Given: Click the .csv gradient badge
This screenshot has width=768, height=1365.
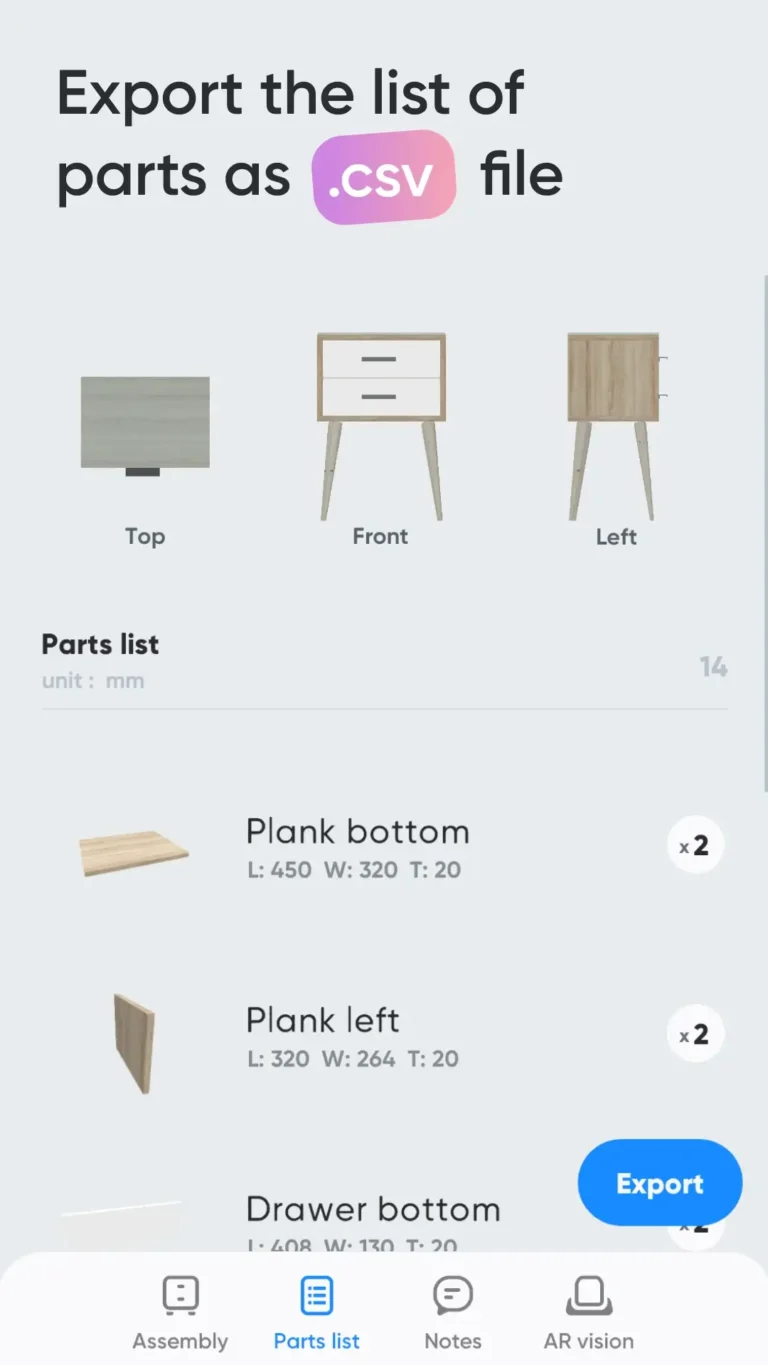Looking at the screenshot, I should point(384,176).
